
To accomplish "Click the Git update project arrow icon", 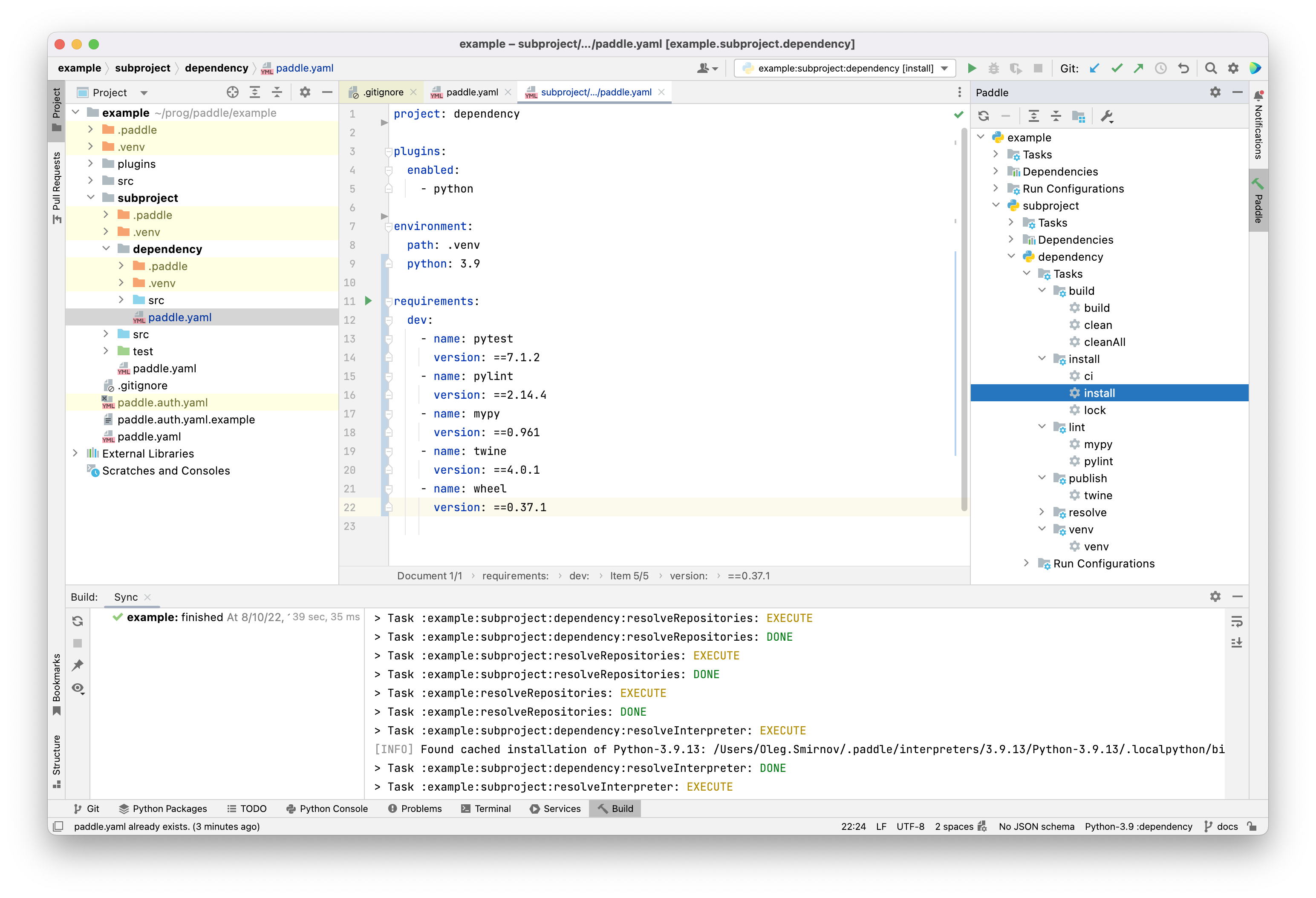I will tap(1094, 69).
